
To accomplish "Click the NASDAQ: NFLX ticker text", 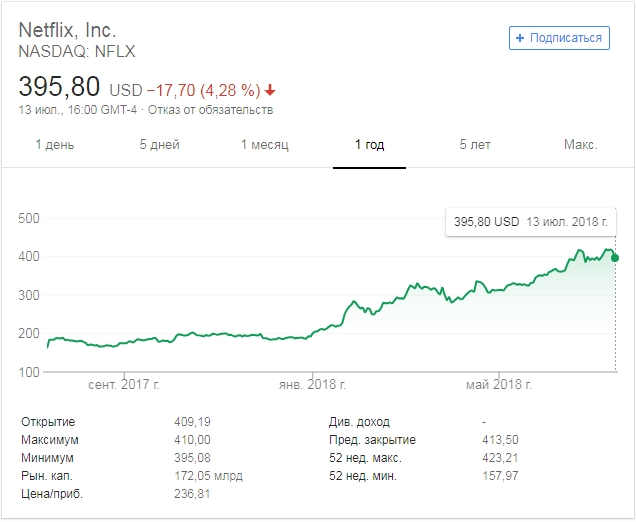I will pos(77,51).
